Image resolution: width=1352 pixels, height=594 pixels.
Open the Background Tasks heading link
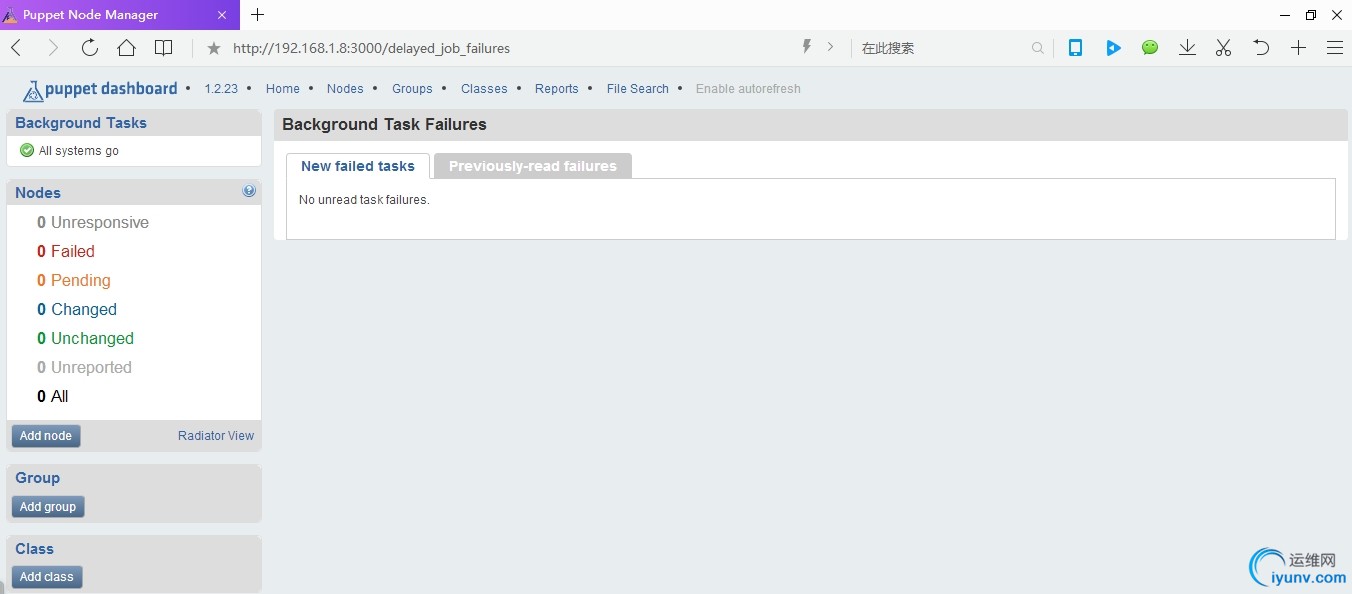pos(81,123)
